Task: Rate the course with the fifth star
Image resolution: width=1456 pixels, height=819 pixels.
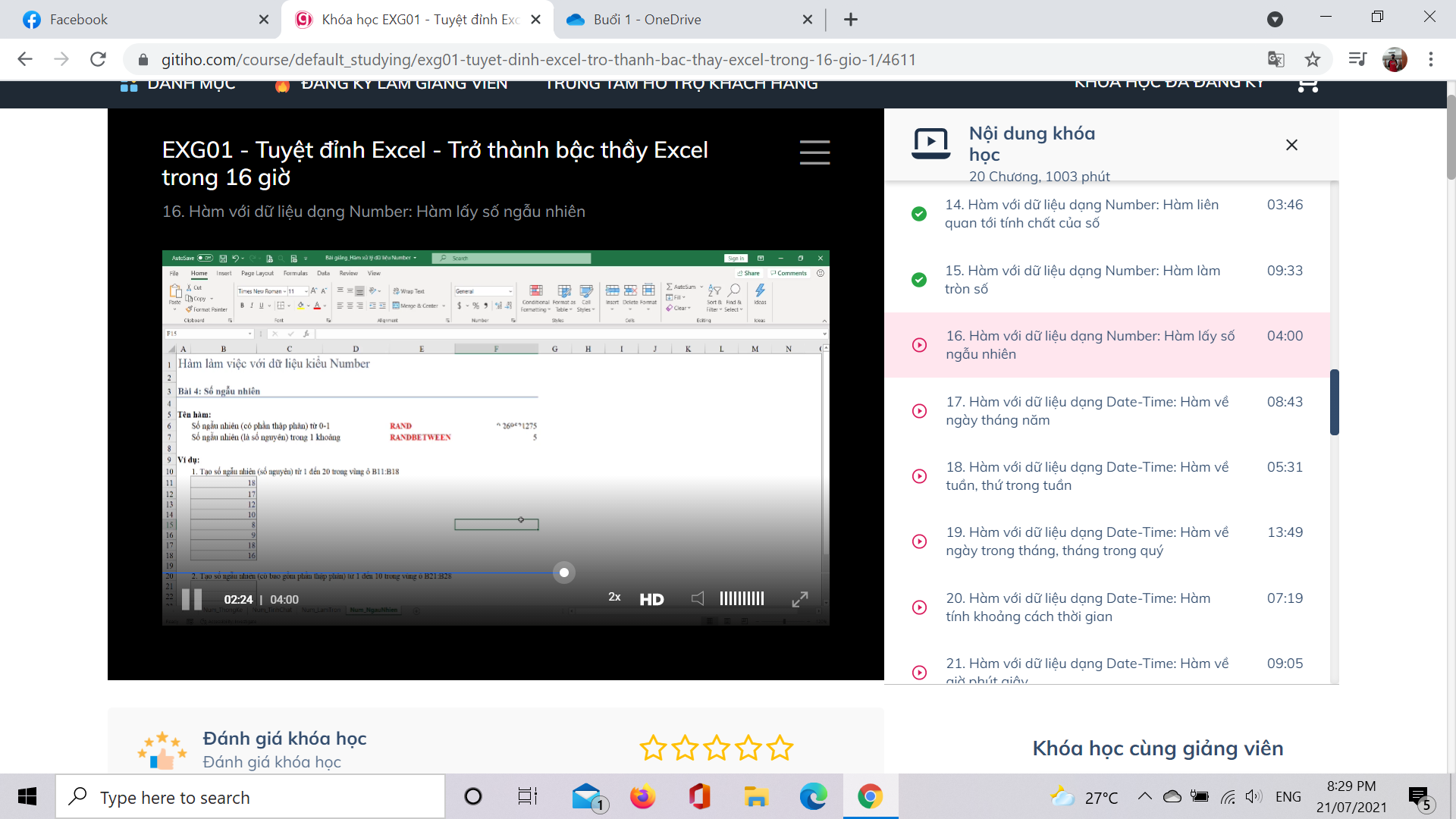Action: (x=780, y=748)
